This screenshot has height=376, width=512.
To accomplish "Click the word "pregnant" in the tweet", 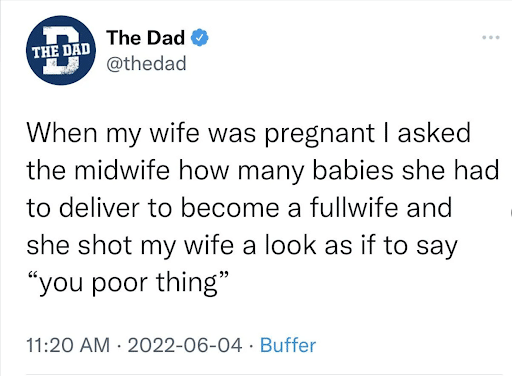I will [320, 134].
